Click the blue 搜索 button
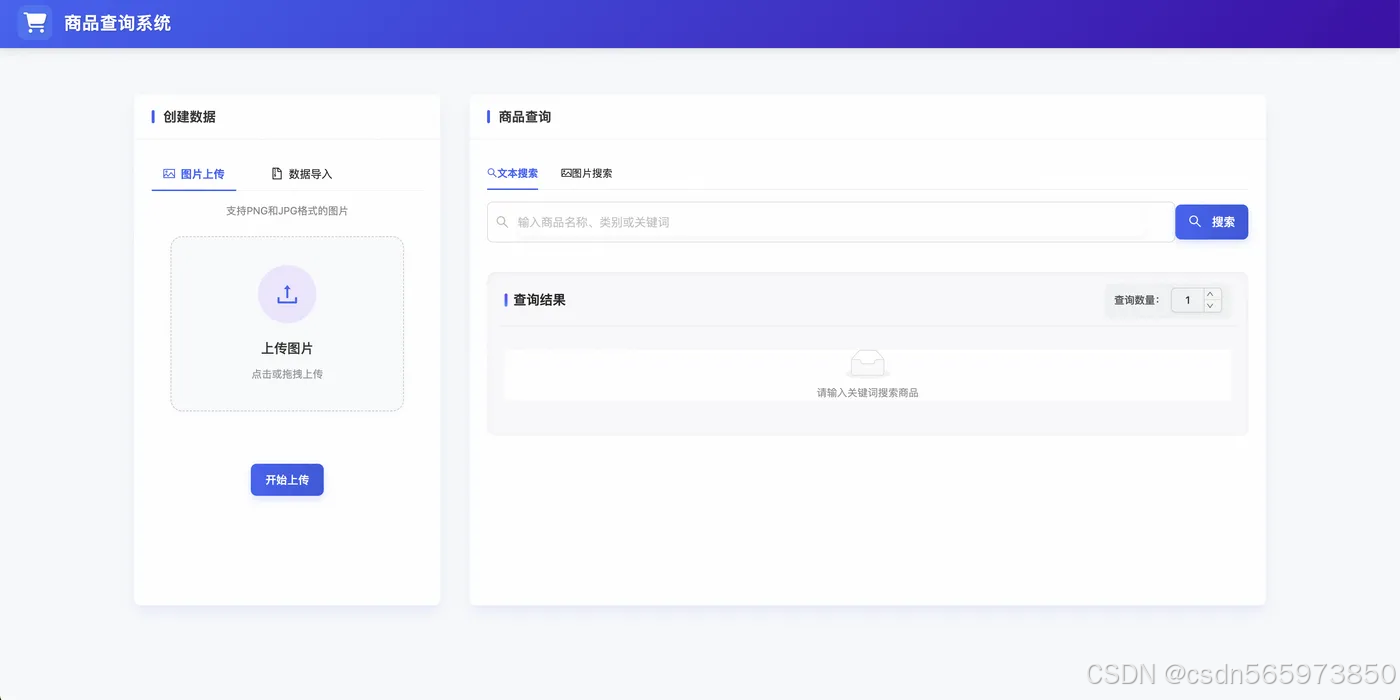The height and width of the screenshot is (700, 1400). pyautogui.click(x=1212, y=222)
